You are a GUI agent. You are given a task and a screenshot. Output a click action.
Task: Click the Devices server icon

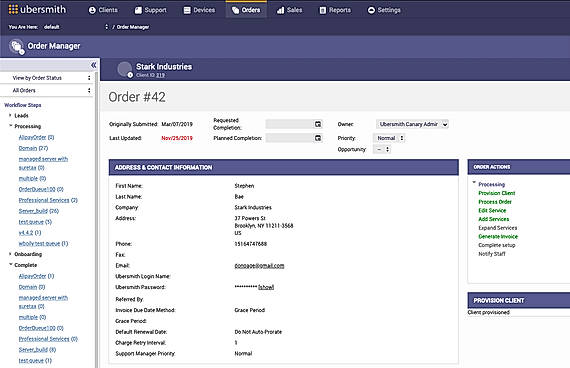pyautogui.click(x=187, y=11)
